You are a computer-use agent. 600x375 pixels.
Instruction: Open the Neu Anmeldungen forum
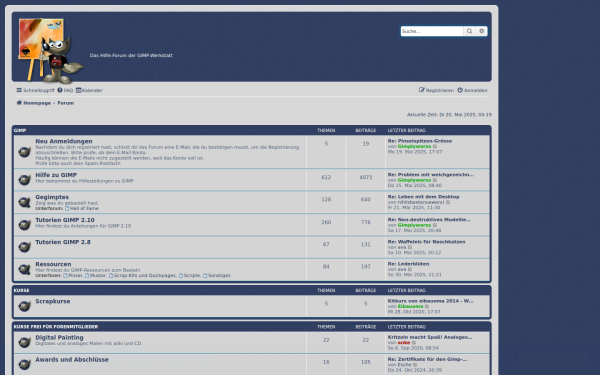pos(64,141)
